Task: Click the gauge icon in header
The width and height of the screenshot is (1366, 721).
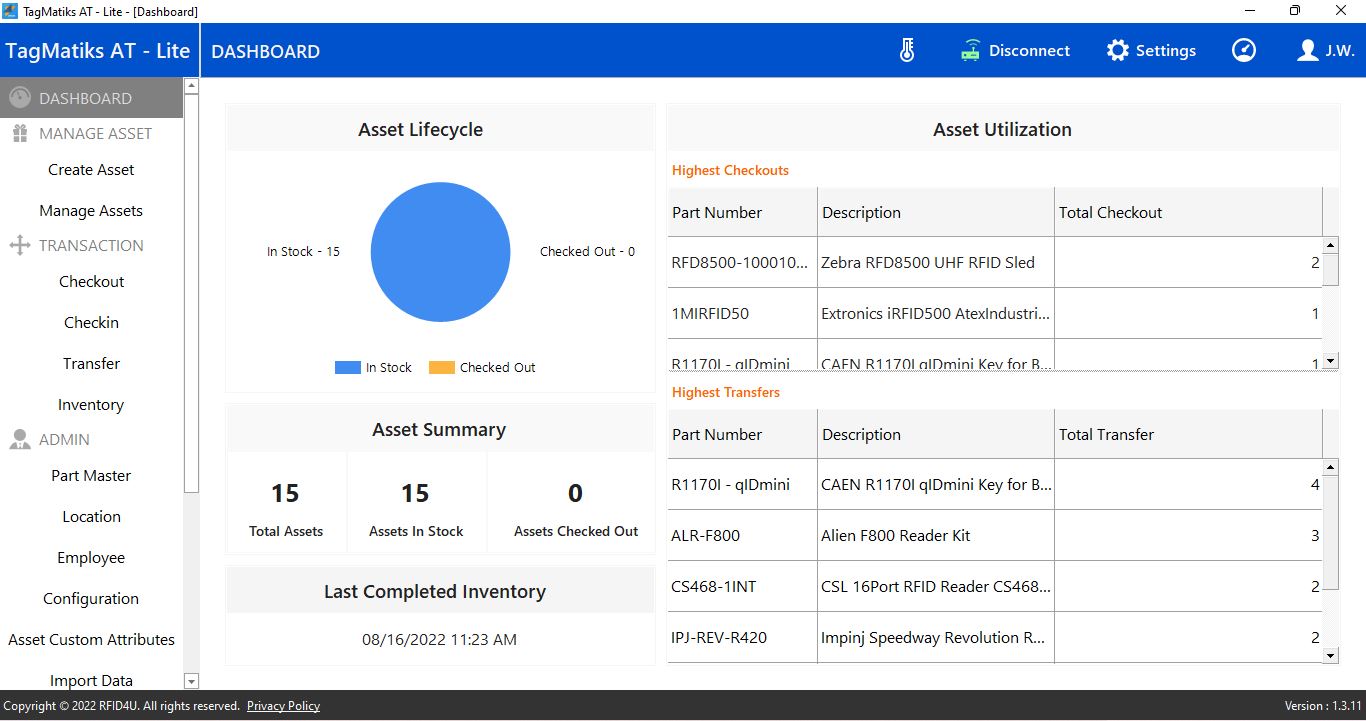Action: 1244,51
